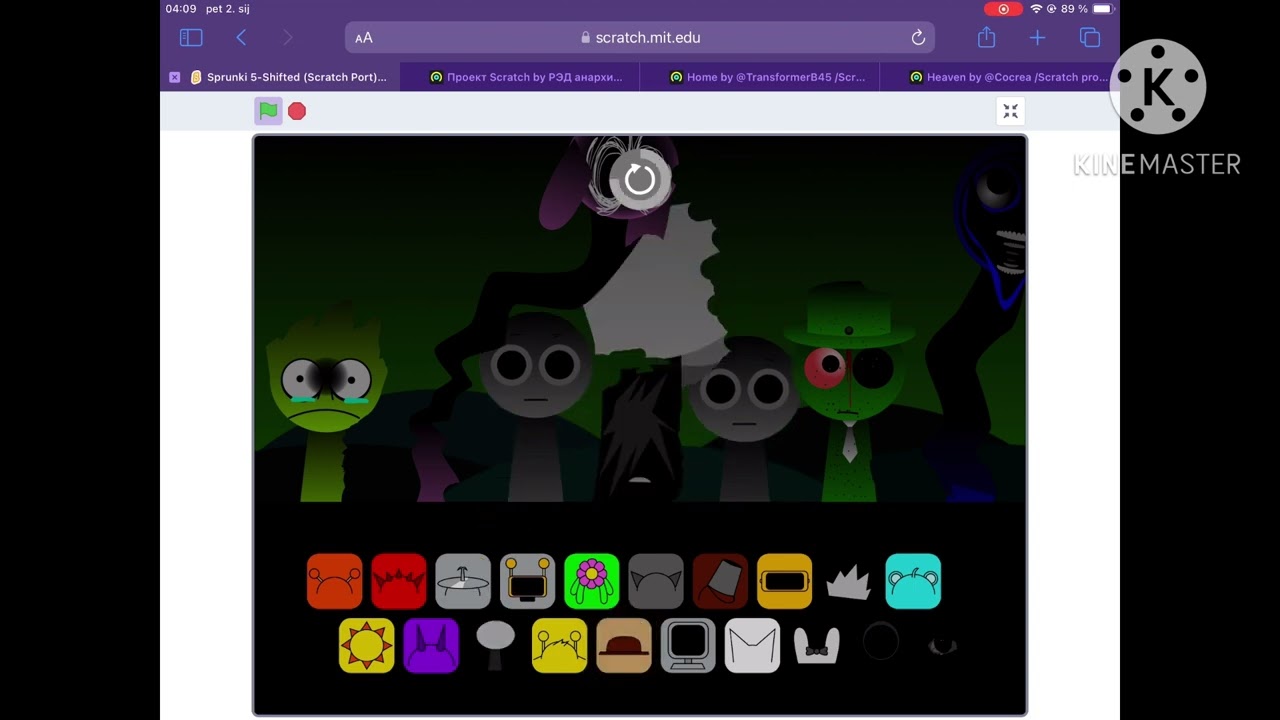Pick the orange antenna character icon
This screenshot has height=720, width=1280.
[335, 581]
